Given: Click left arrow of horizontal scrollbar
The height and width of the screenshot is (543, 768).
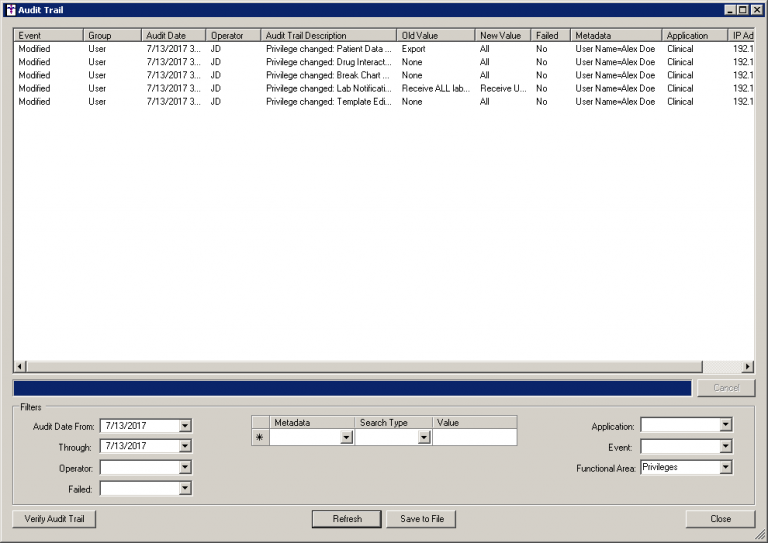Looking at the screenshot, I should click(x=20, y=367).
